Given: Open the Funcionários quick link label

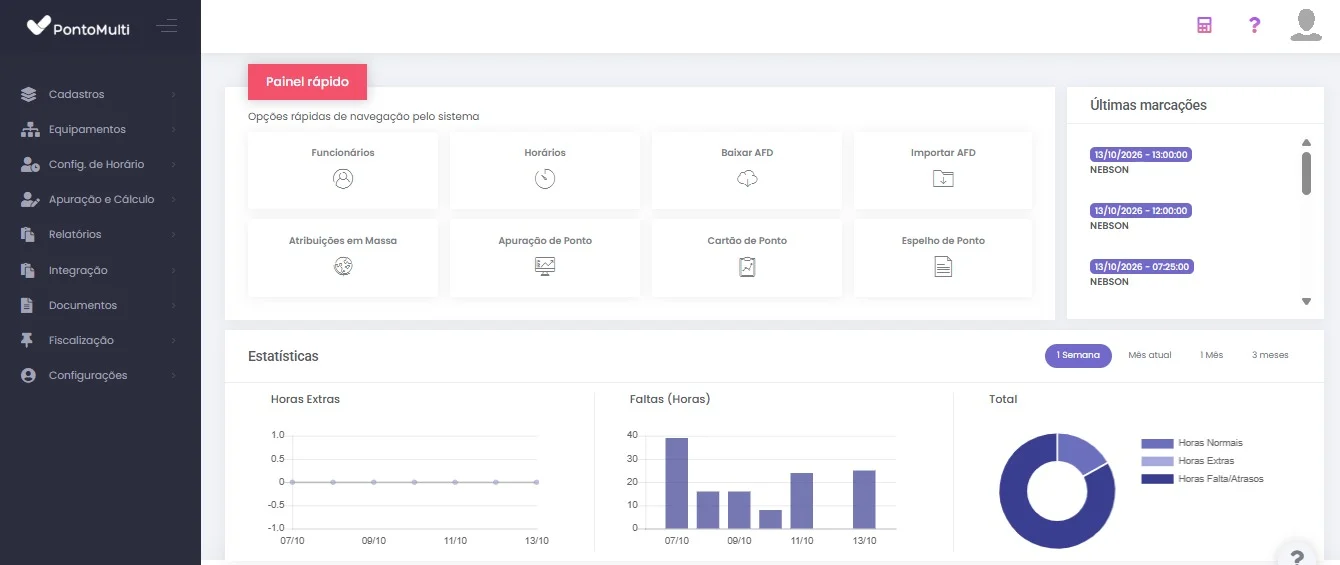Looking at the screenshot, I should pos(343,153).
